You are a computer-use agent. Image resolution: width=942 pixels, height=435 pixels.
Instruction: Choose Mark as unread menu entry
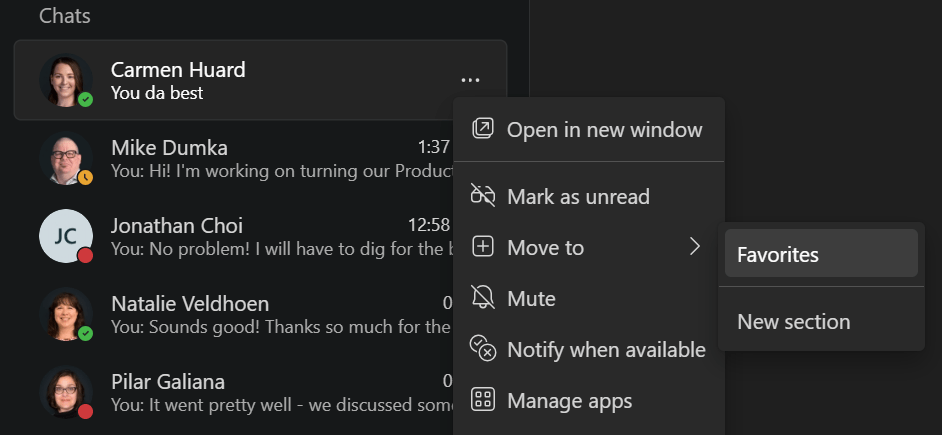click(578, 196)
